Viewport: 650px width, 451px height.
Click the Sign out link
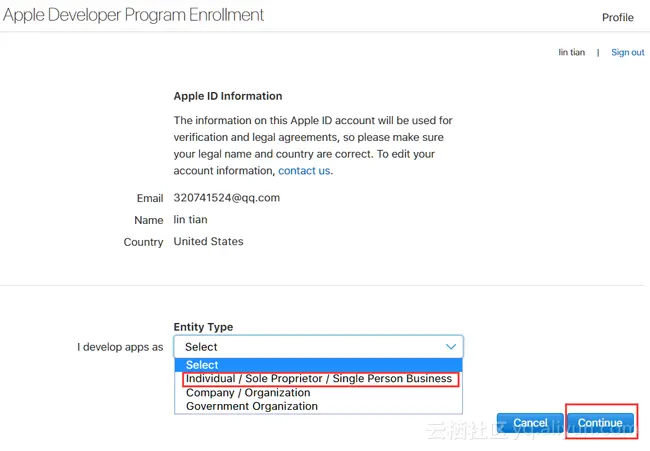coord(628,52)
